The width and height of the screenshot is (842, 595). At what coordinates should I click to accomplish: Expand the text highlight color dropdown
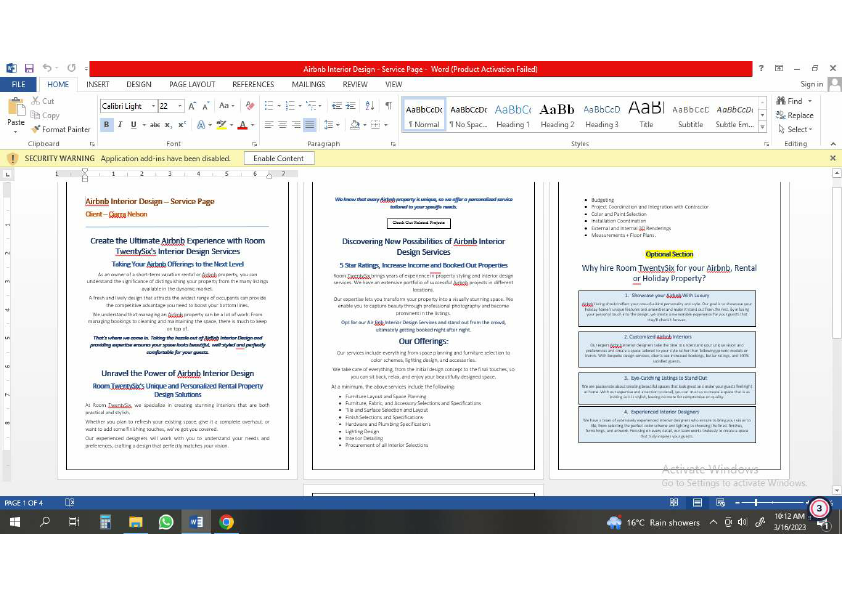[233, 123]
